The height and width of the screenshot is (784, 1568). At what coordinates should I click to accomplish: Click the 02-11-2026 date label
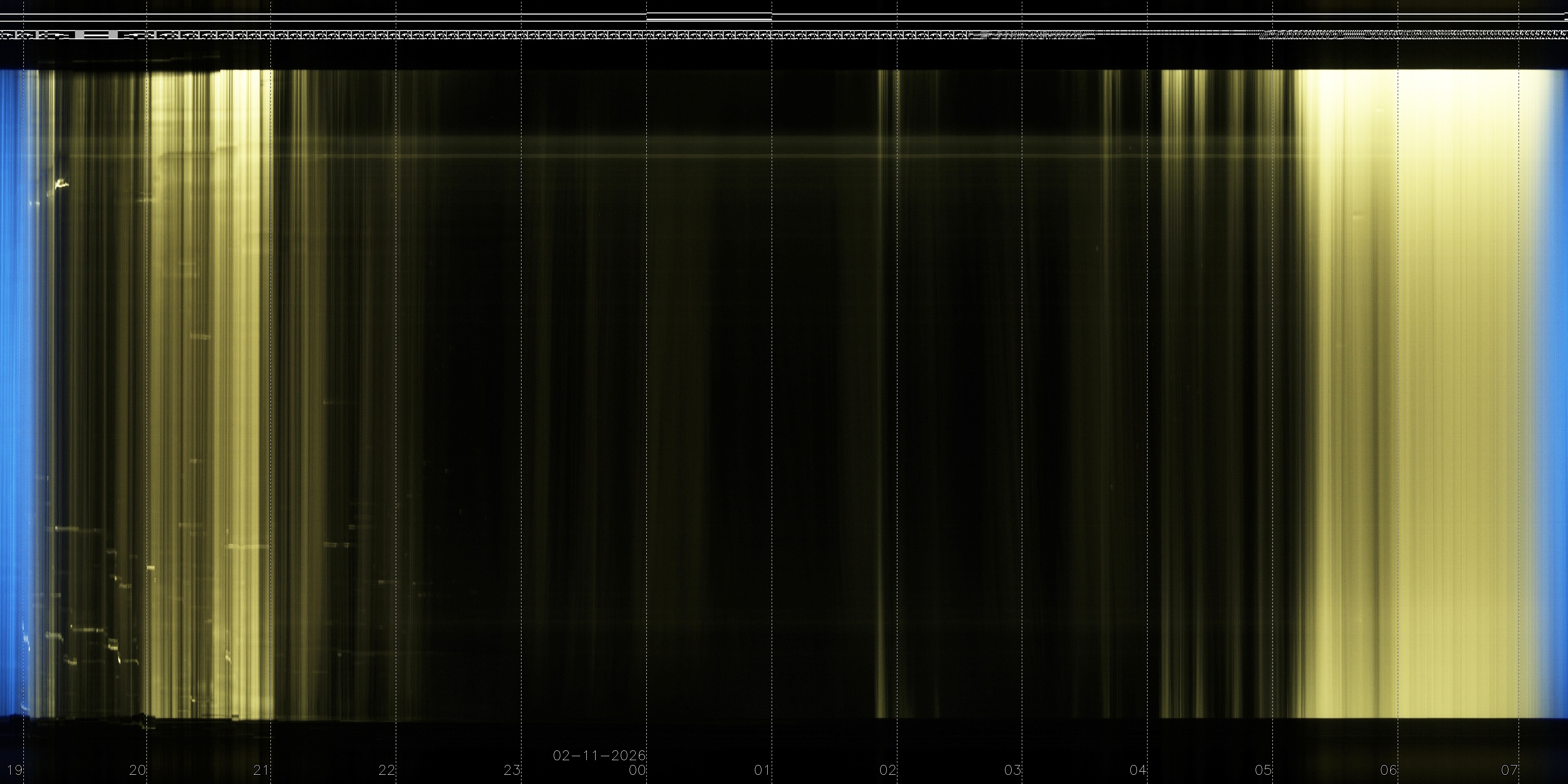(599, 755)
